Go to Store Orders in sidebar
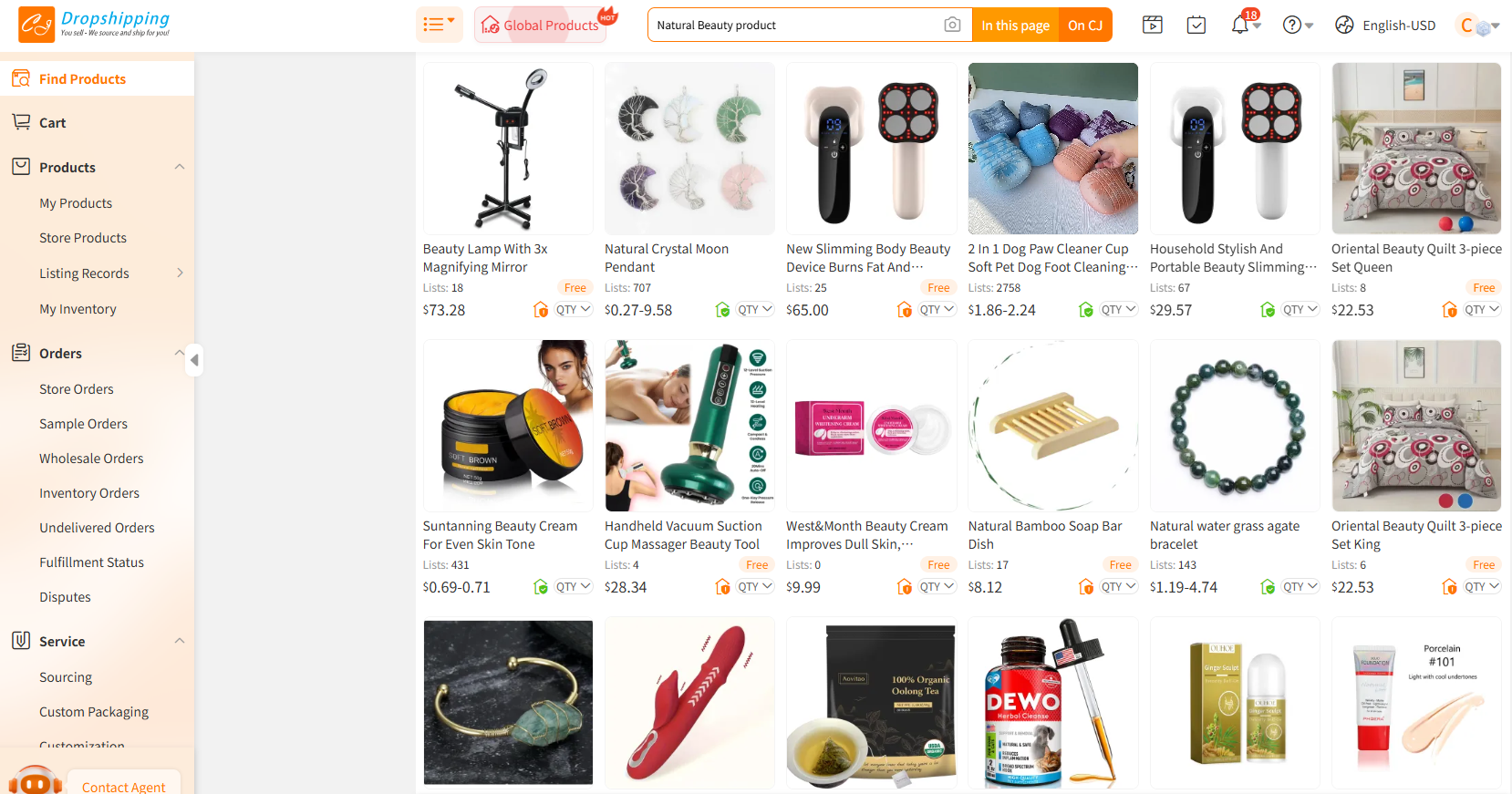The height and width of the screenshot is (794, 1512). tap(77, 389)
